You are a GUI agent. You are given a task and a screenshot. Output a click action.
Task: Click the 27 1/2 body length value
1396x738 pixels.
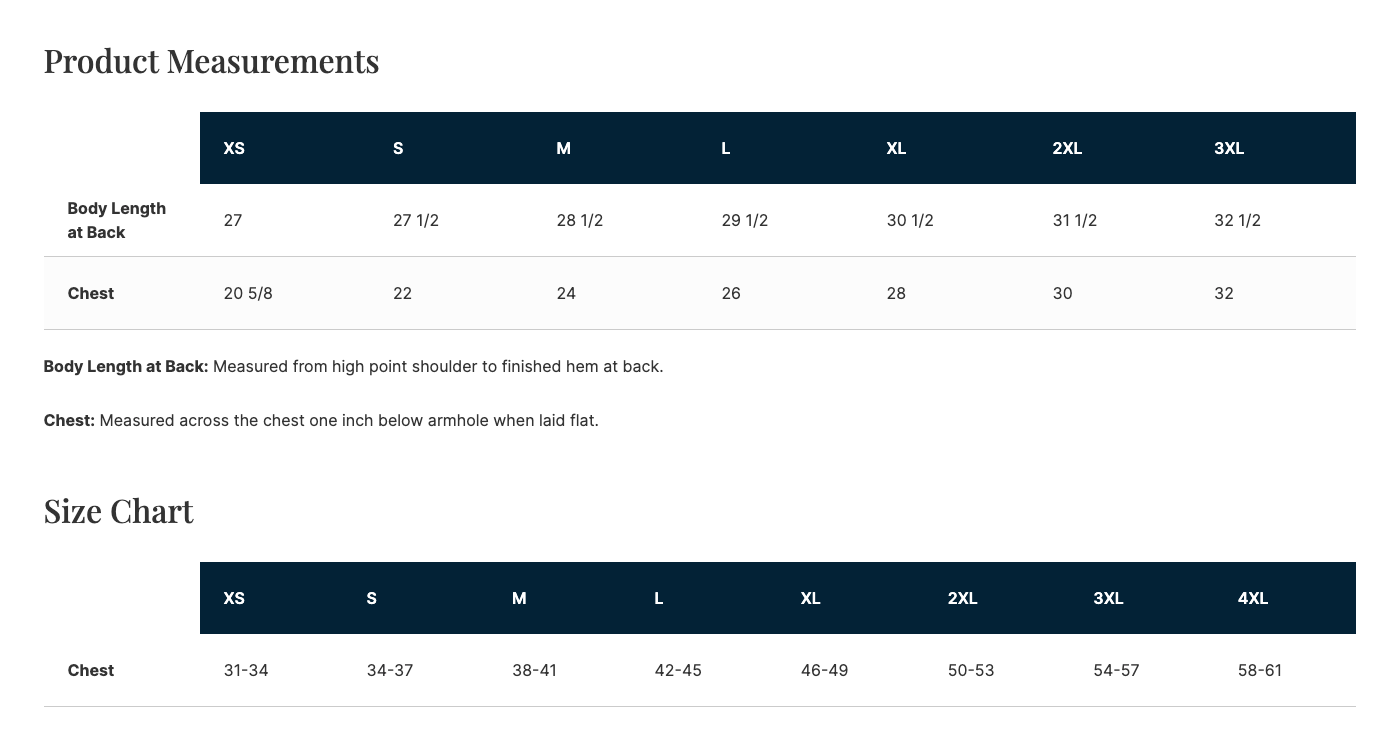pyautogui.click(x=416, y=220)
